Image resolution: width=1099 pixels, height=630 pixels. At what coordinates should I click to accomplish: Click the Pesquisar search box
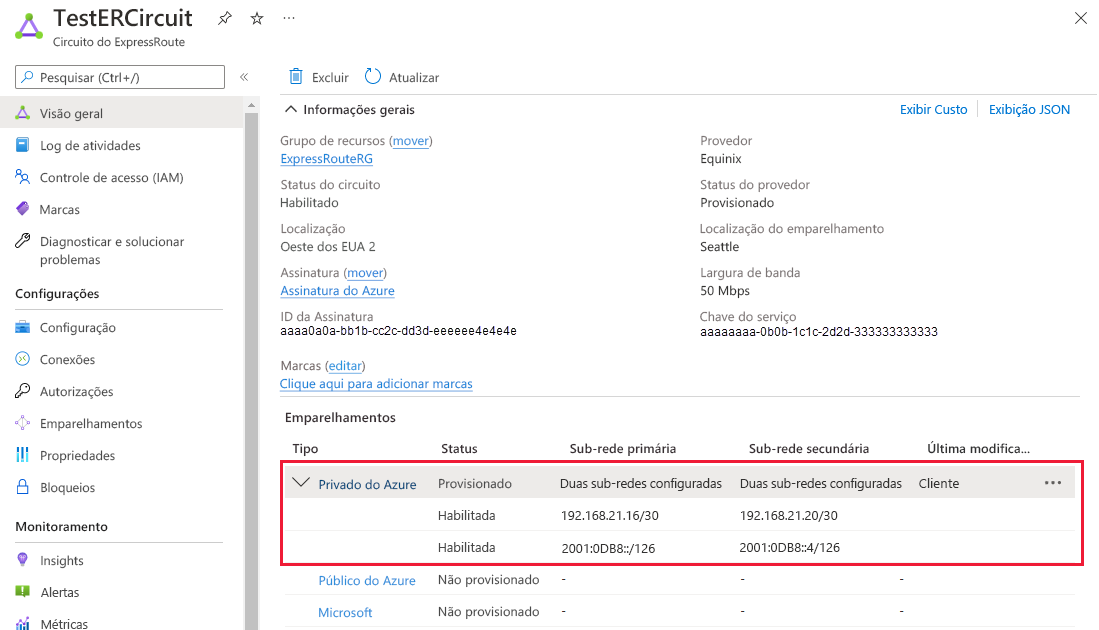pos(120,77)
